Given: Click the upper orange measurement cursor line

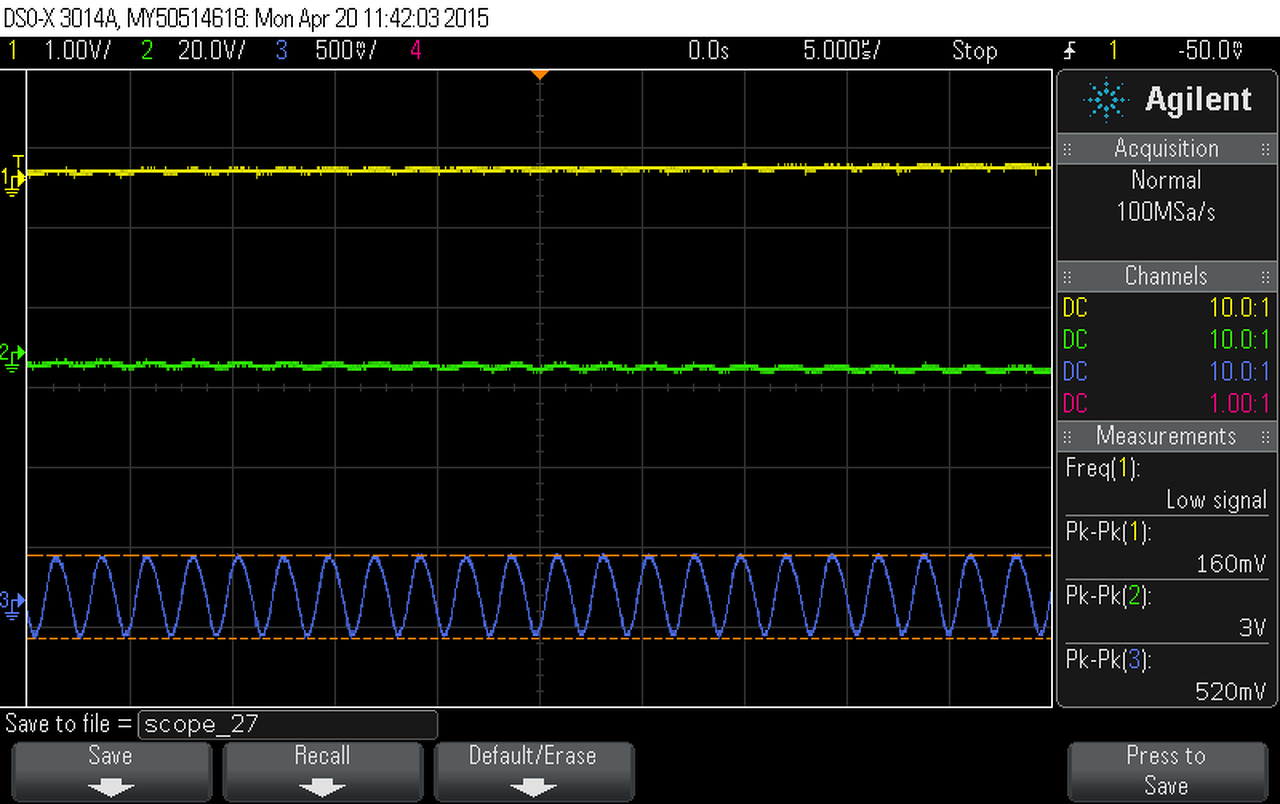Looking at the screenshot, I should point(540,554).
